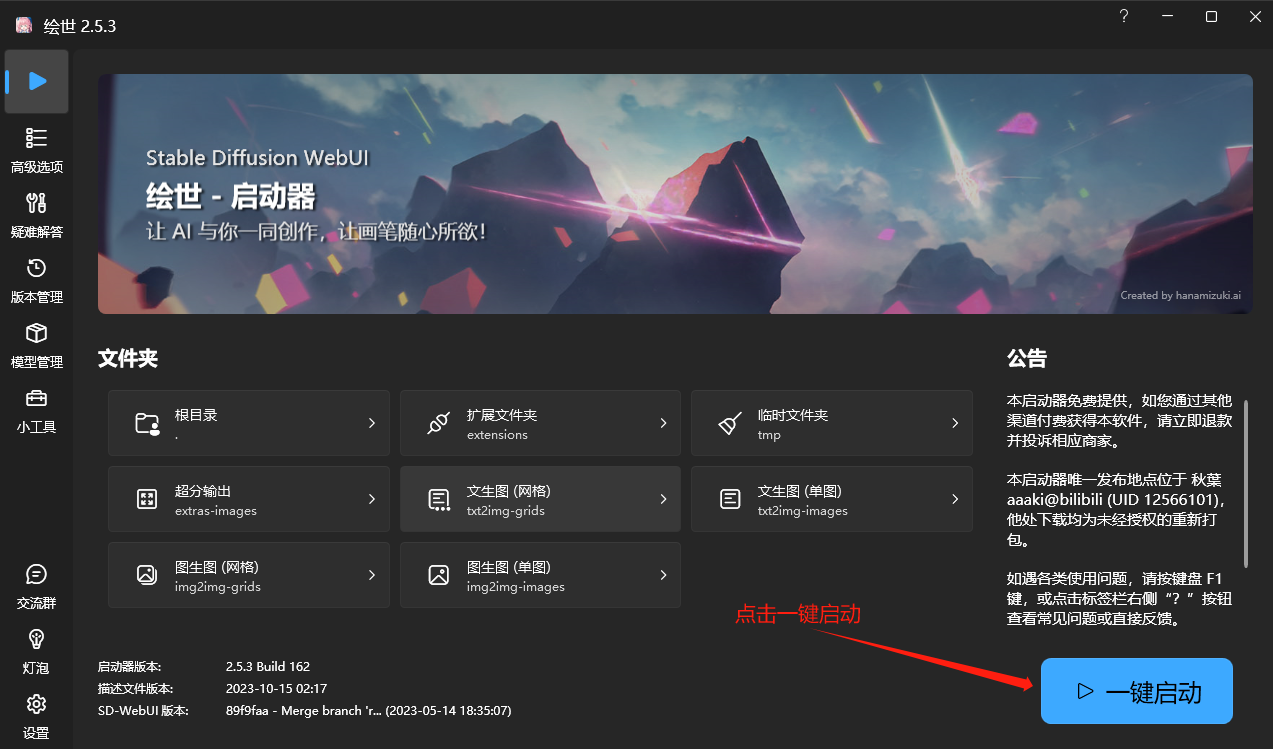Open the img2img-grids folder card label
Image resolution: width=1273 pixels, height=749 pixels.
218,587
